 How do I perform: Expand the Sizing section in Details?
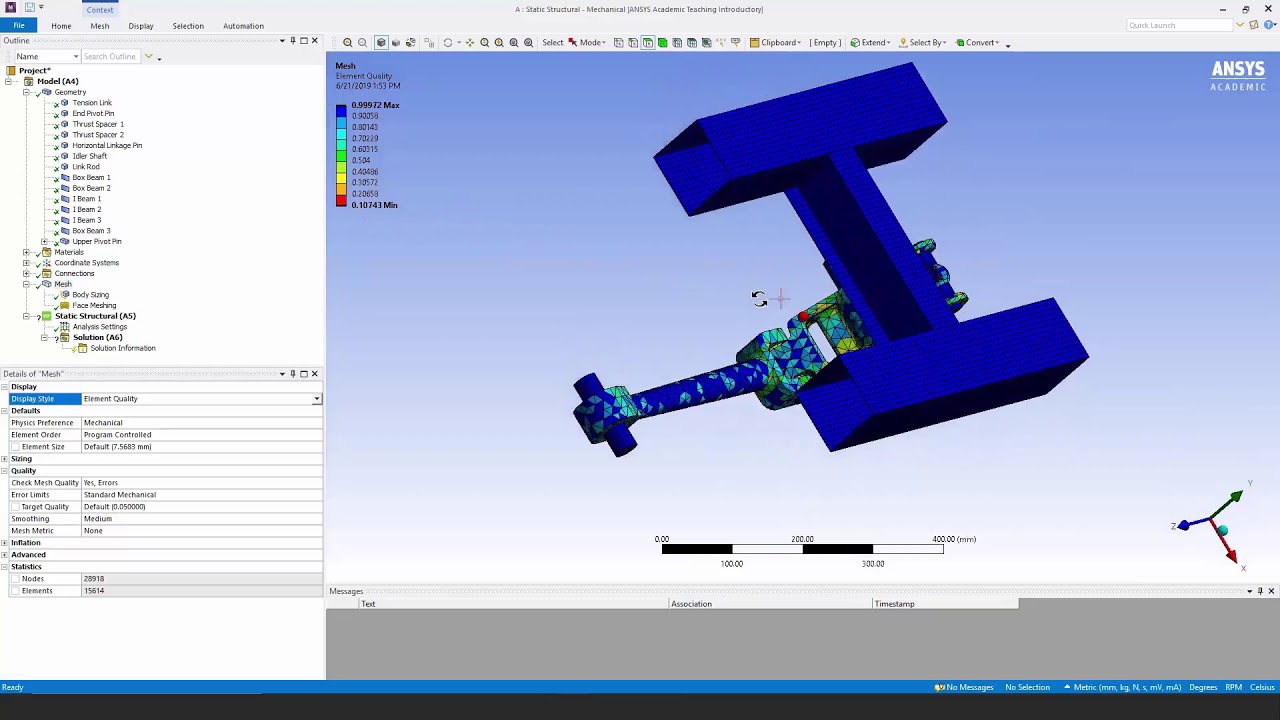[x=5, y=459]
